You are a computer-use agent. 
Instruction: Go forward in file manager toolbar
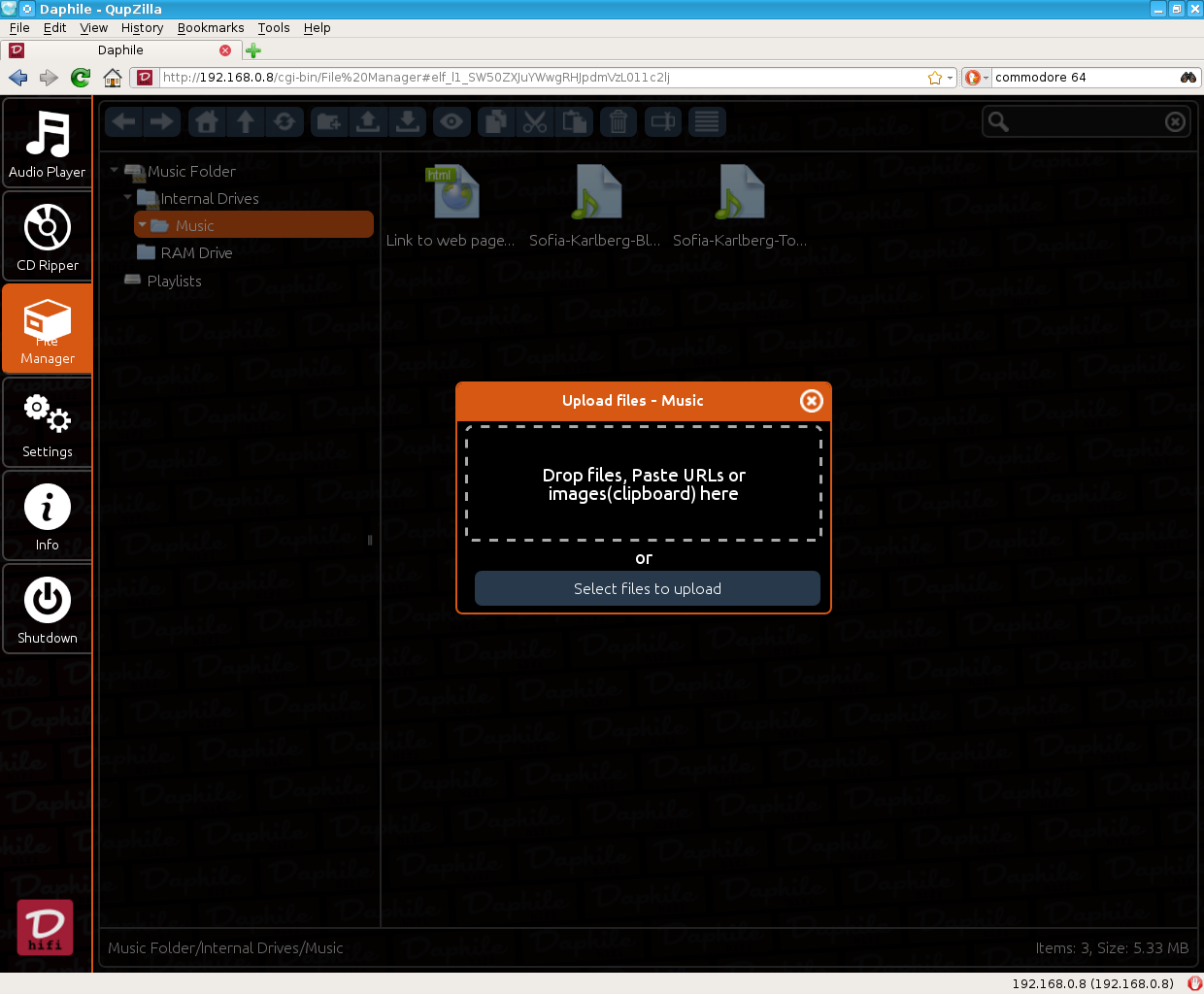[162, 121]
